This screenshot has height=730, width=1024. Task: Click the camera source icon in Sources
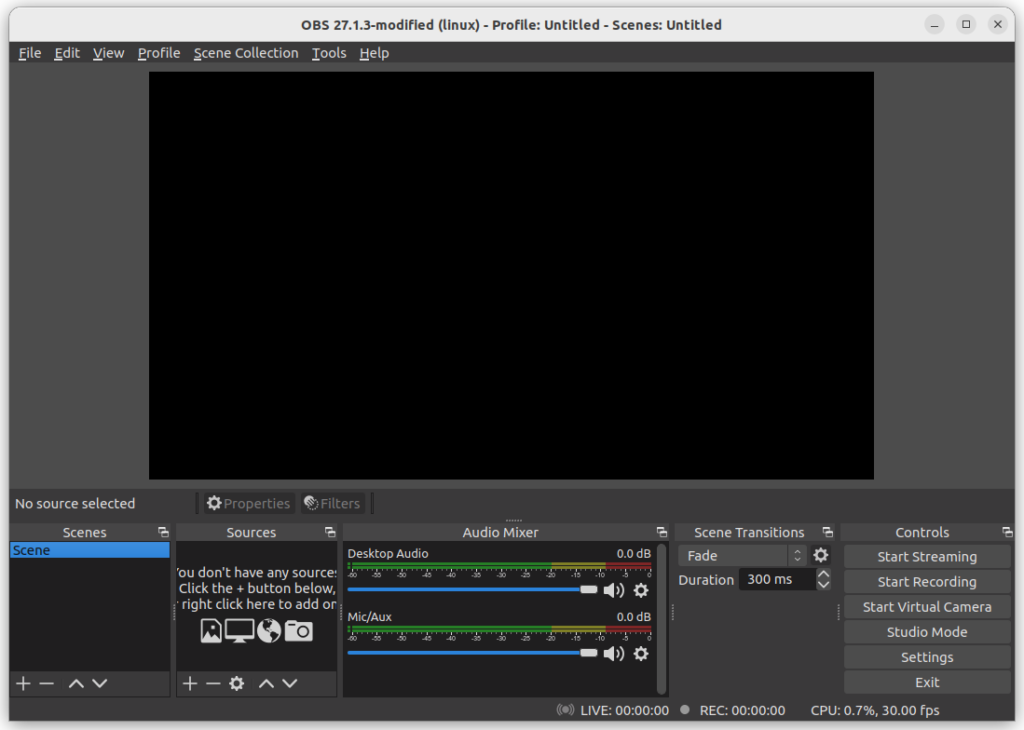click(298, 630)
